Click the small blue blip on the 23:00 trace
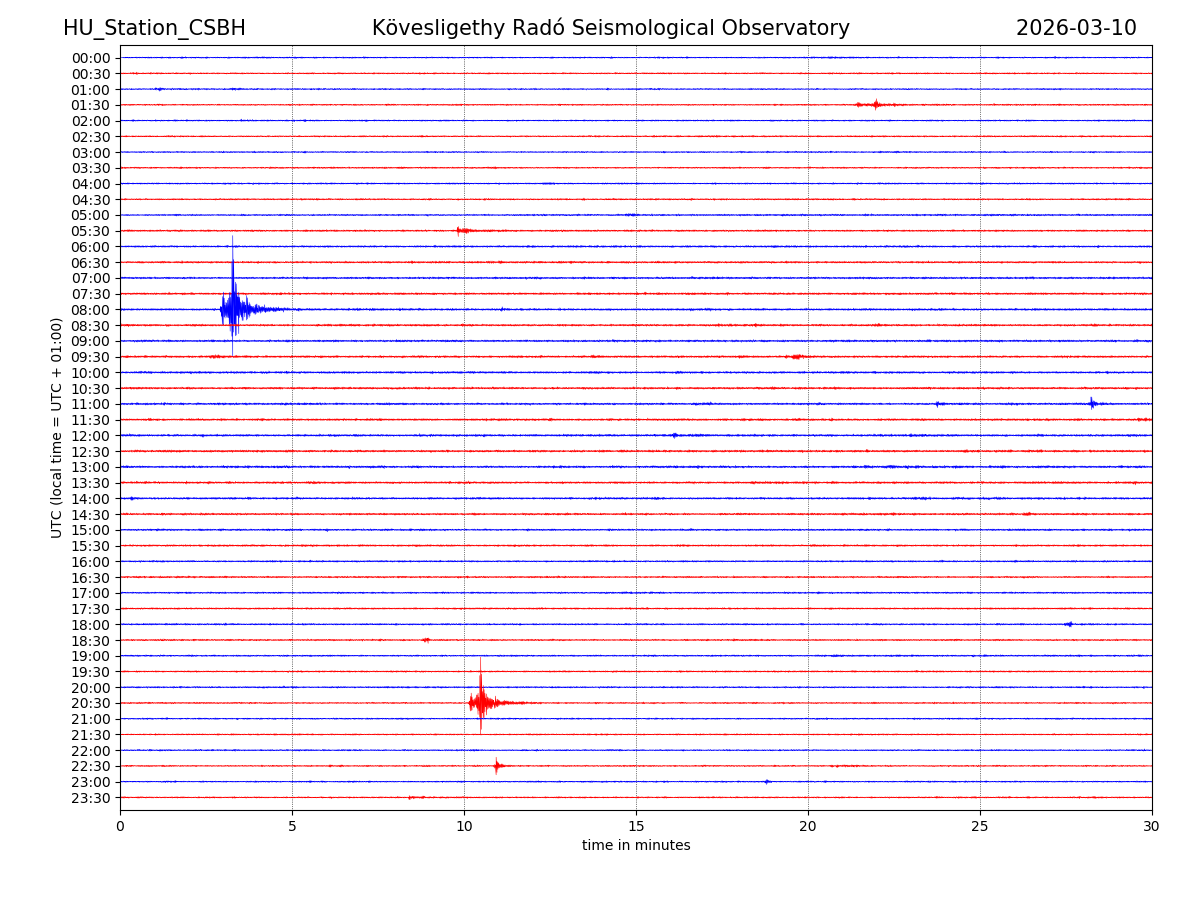Image resolution: width=1200 pixels, height=900 pixels. coord(767,782)
